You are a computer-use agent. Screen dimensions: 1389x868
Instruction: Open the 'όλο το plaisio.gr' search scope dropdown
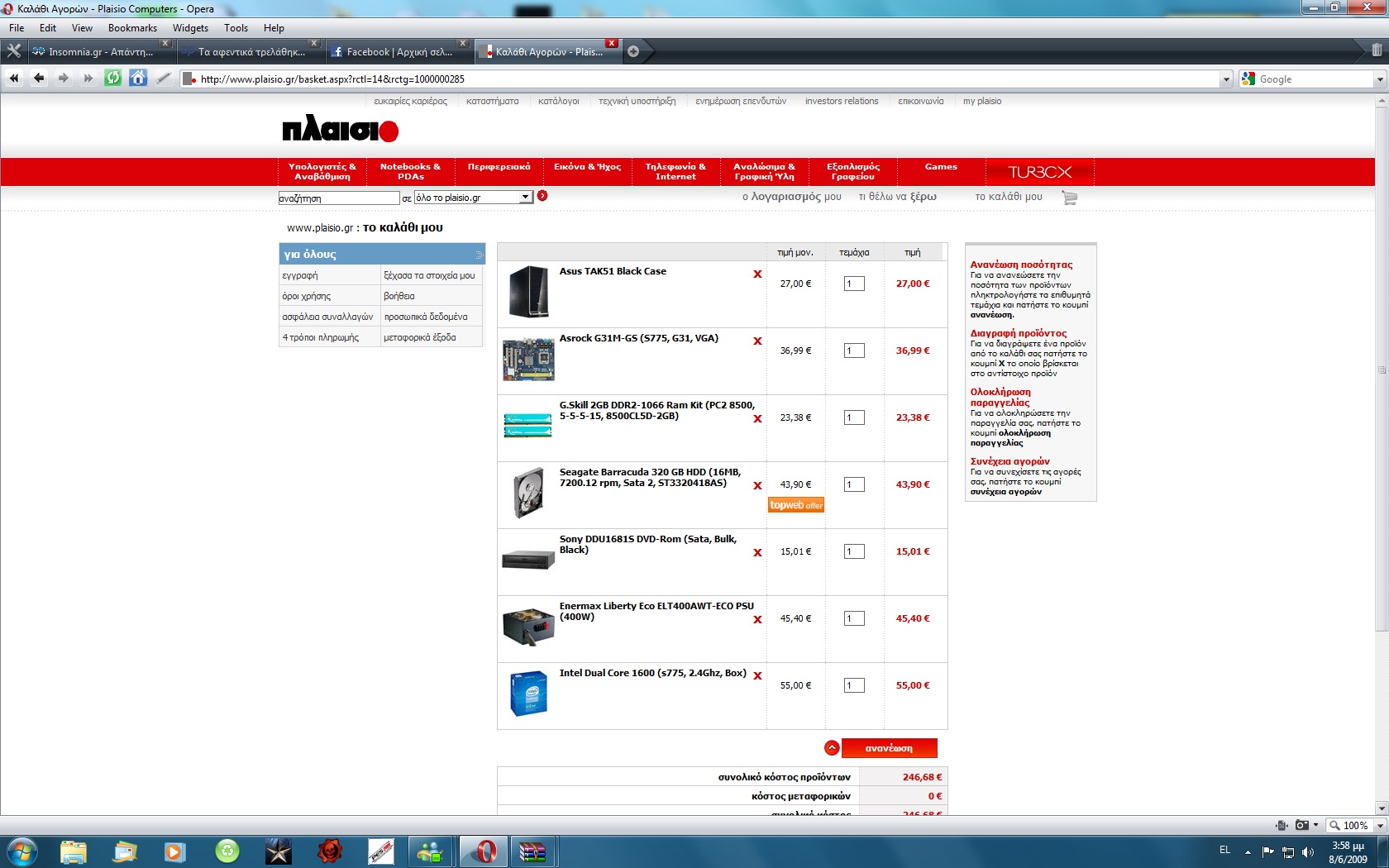pyautogui.click(x=525, y=198)
